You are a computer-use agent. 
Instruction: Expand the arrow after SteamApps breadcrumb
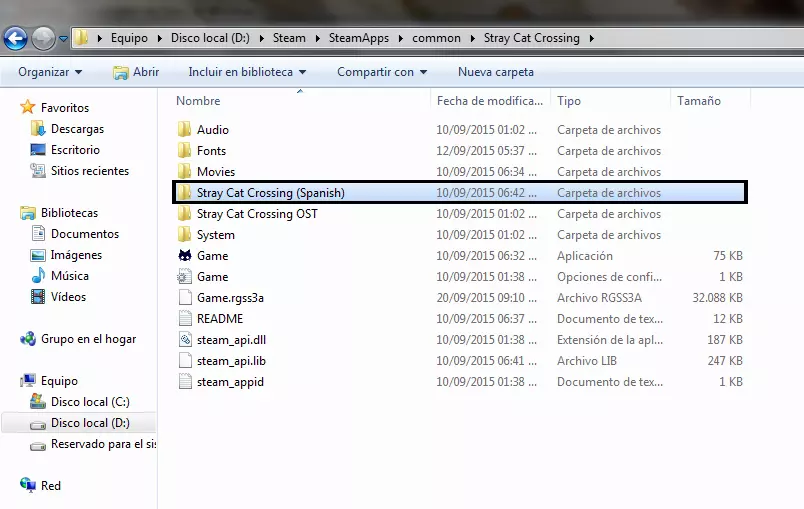click(x=400, y=38)
